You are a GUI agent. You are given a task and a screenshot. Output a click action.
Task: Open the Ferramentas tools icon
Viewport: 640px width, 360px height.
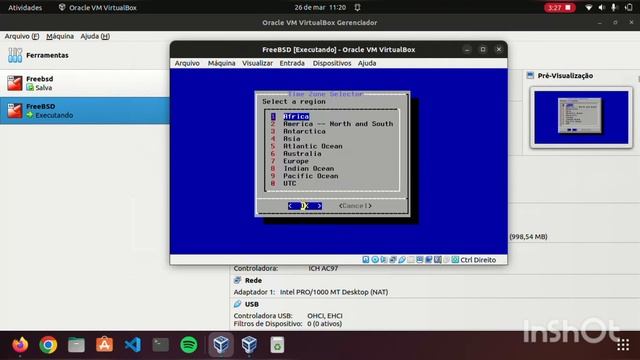pyautogui.click(x=15, y=55)
